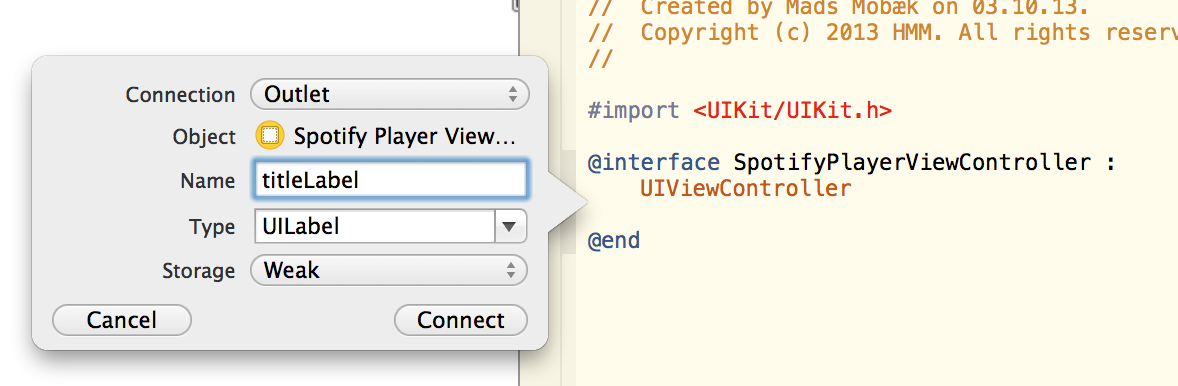Viewport: 1178px width, 386px height.
Task: Cancel the outlet connection popover
Action: coord(122,320)
